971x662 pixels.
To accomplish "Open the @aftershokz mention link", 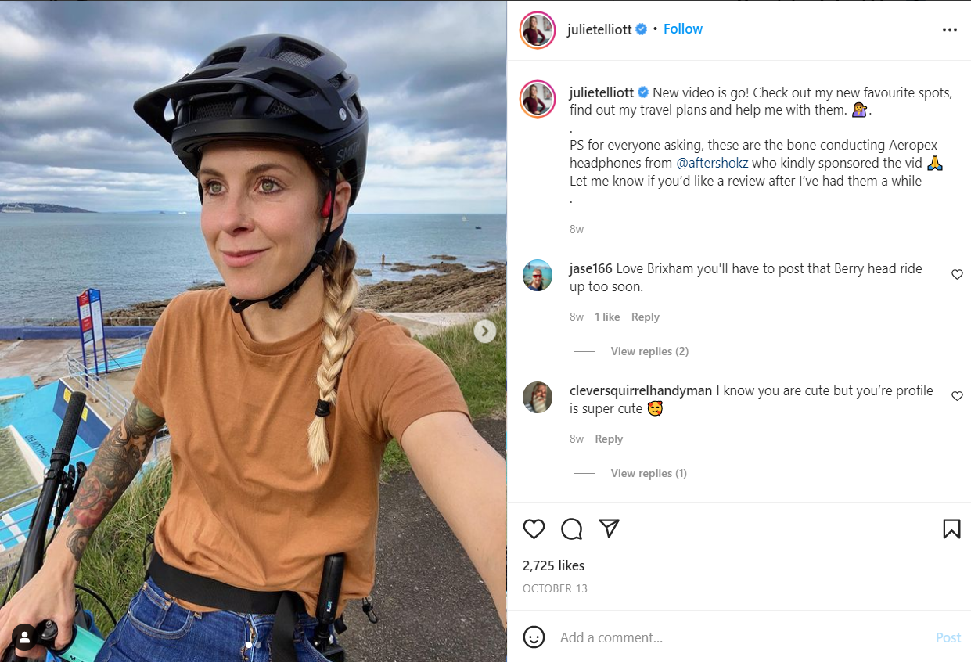I will [713, 162].
